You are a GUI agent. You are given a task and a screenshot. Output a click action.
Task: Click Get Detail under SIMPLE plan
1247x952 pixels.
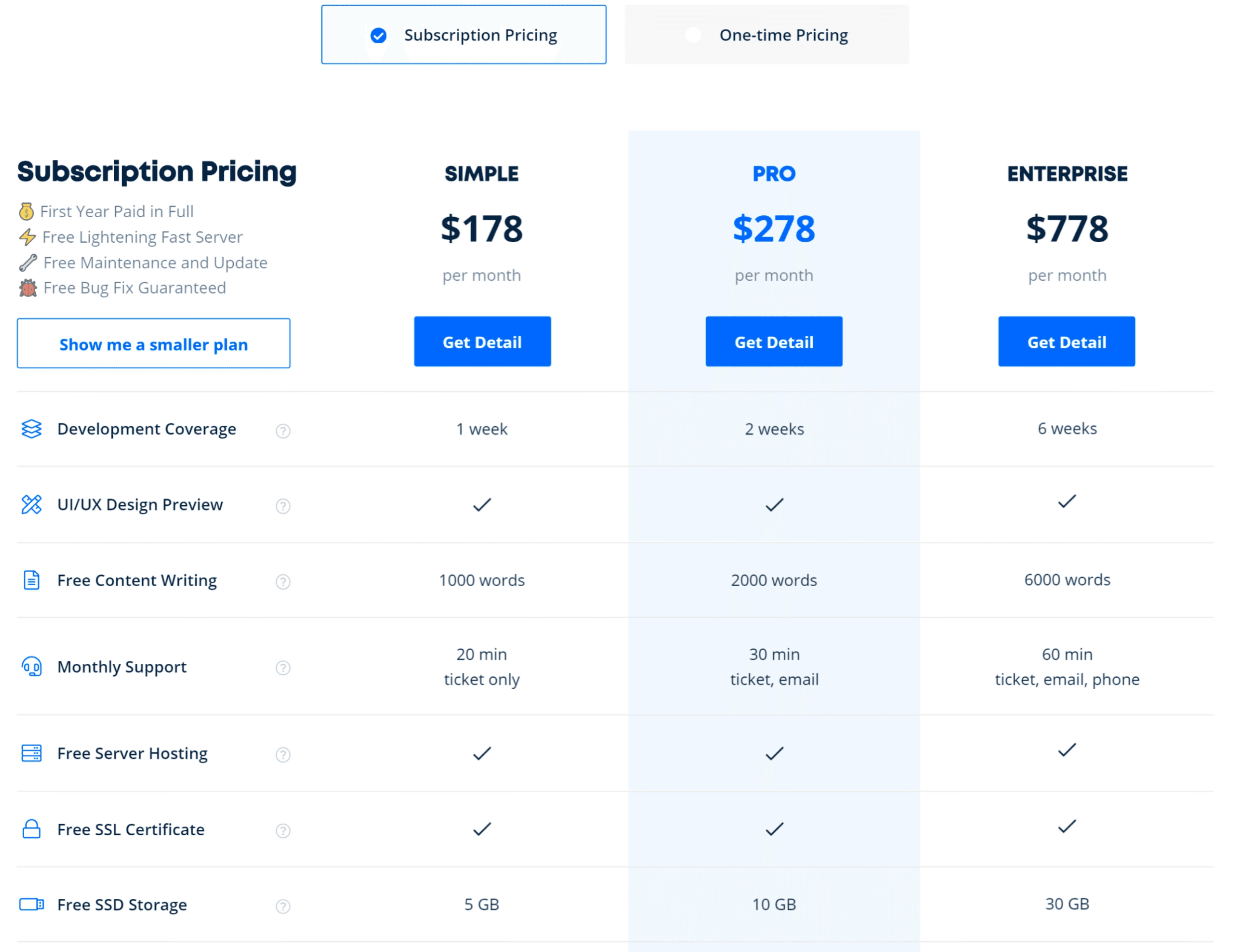pyautogui.click(x=482, y=342)
